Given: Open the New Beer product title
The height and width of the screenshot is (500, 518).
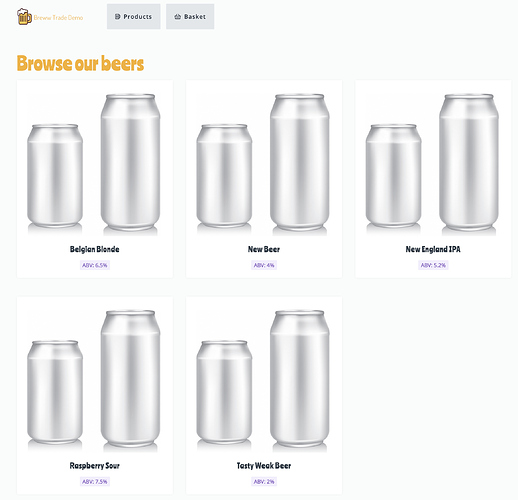Looking at the screenshot, I should coord(264,249).
